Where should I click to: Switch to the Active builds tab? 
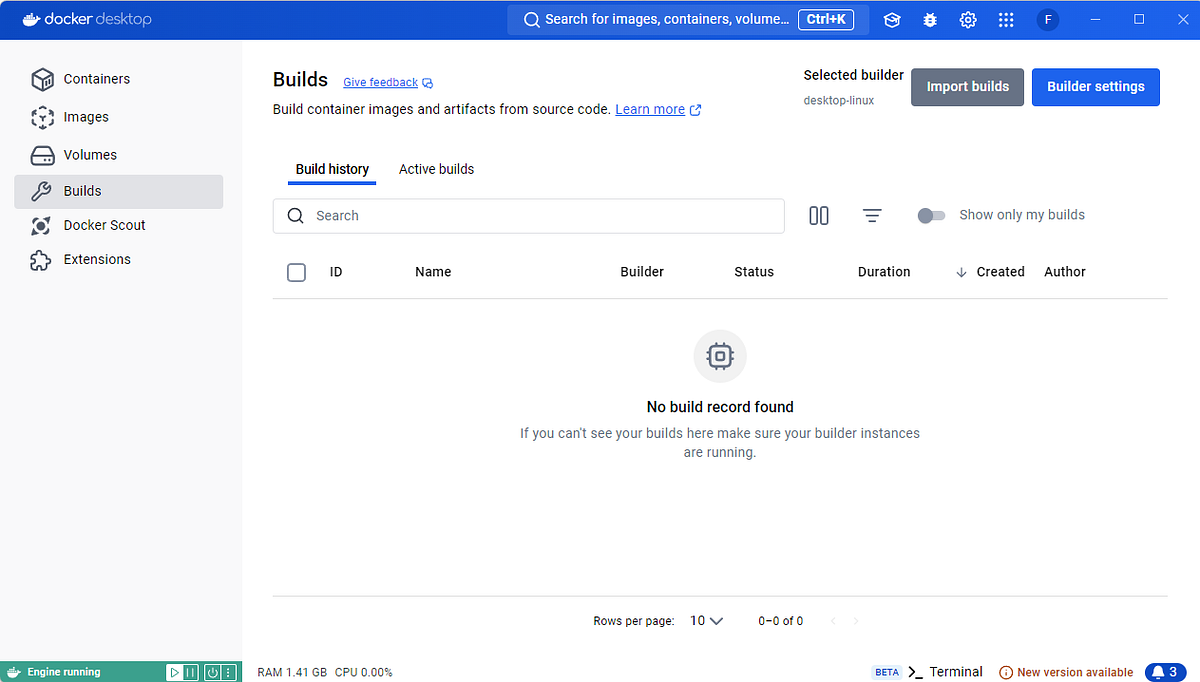(x=436, y=169)
